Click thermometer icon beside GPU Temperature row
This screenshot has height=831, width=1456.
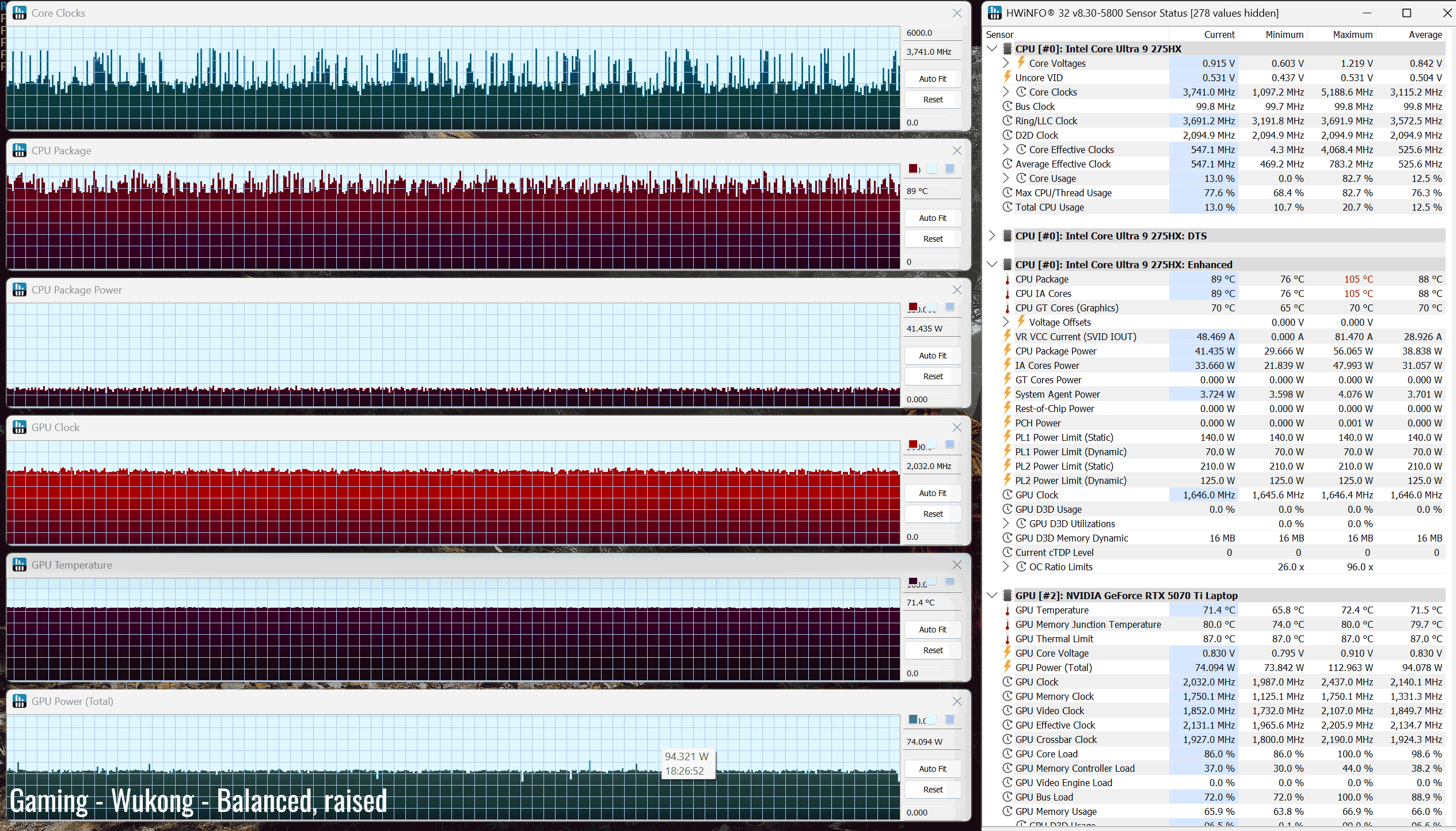1007,611
